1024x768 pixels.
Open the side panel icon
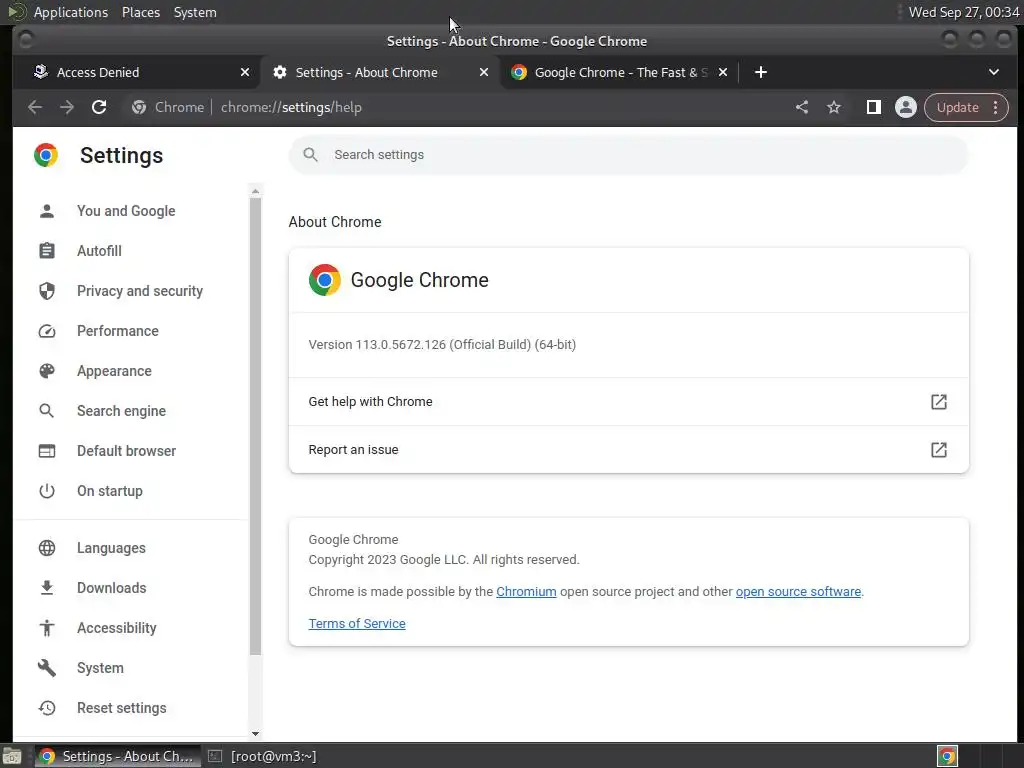(x=873, y=107)
